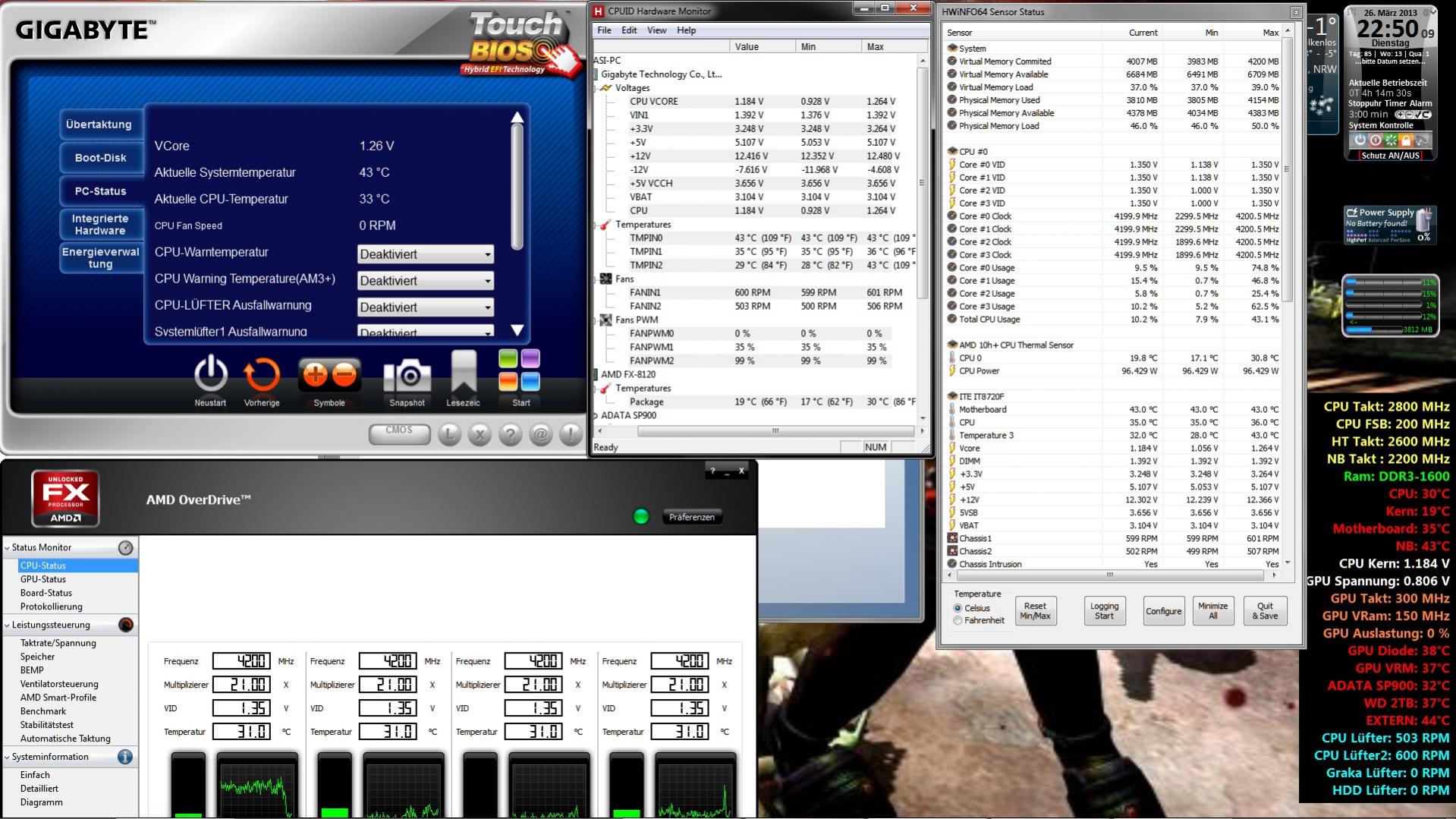Click the round @ button in Touch BIOS
Image resolution: width=1456 pixels, height=819 pixels.
[x=541, y=434]
